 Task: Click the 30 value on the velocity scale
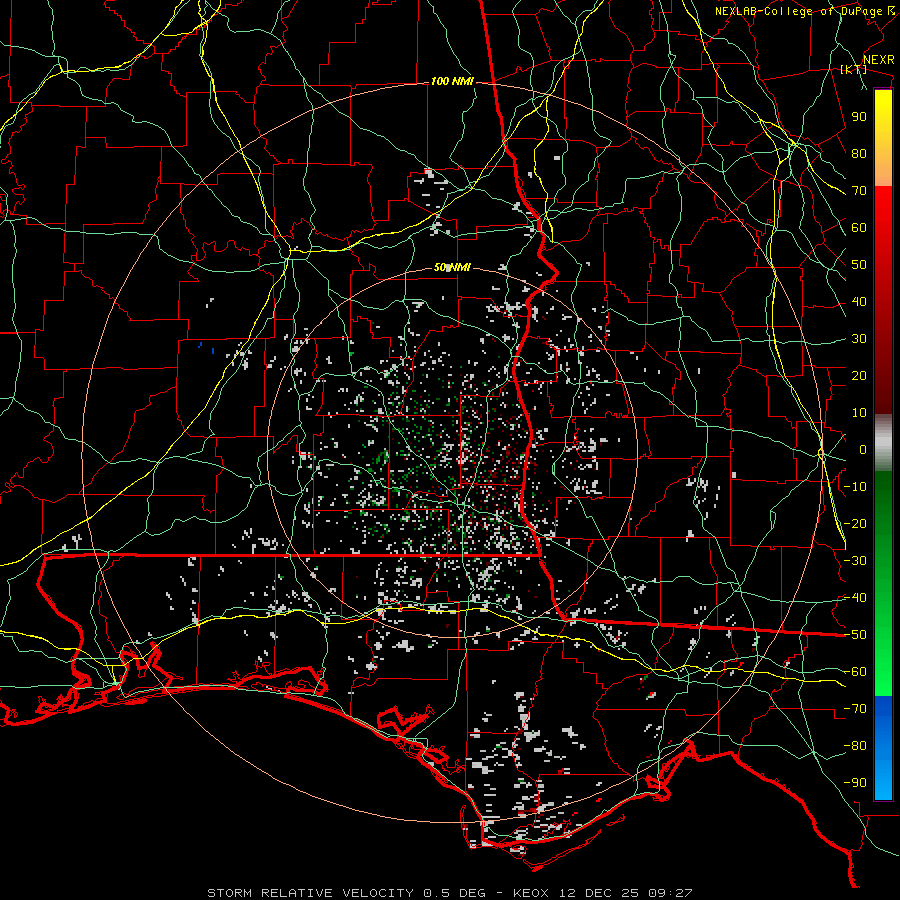pyautogui.click(x=859, y=339)
